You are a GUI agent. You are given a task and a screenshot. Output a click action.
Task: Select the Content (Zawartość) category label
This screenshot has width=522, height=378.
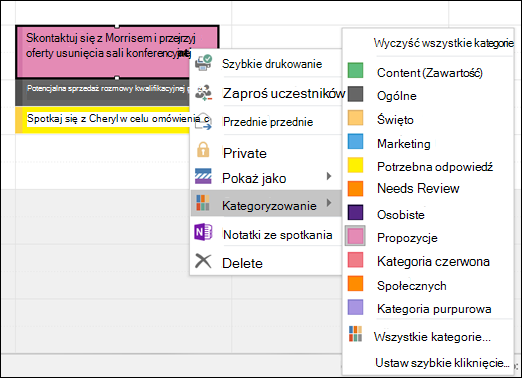(x=430, y=73)
